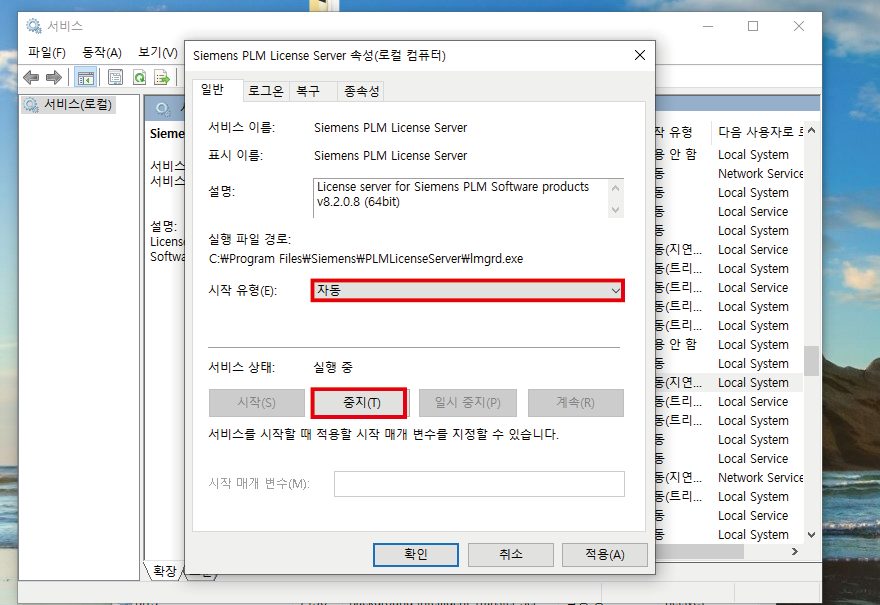880x605 pixels.
Task: Click the scroll-up arrow of services list
Action: click(x=811, y=131)
